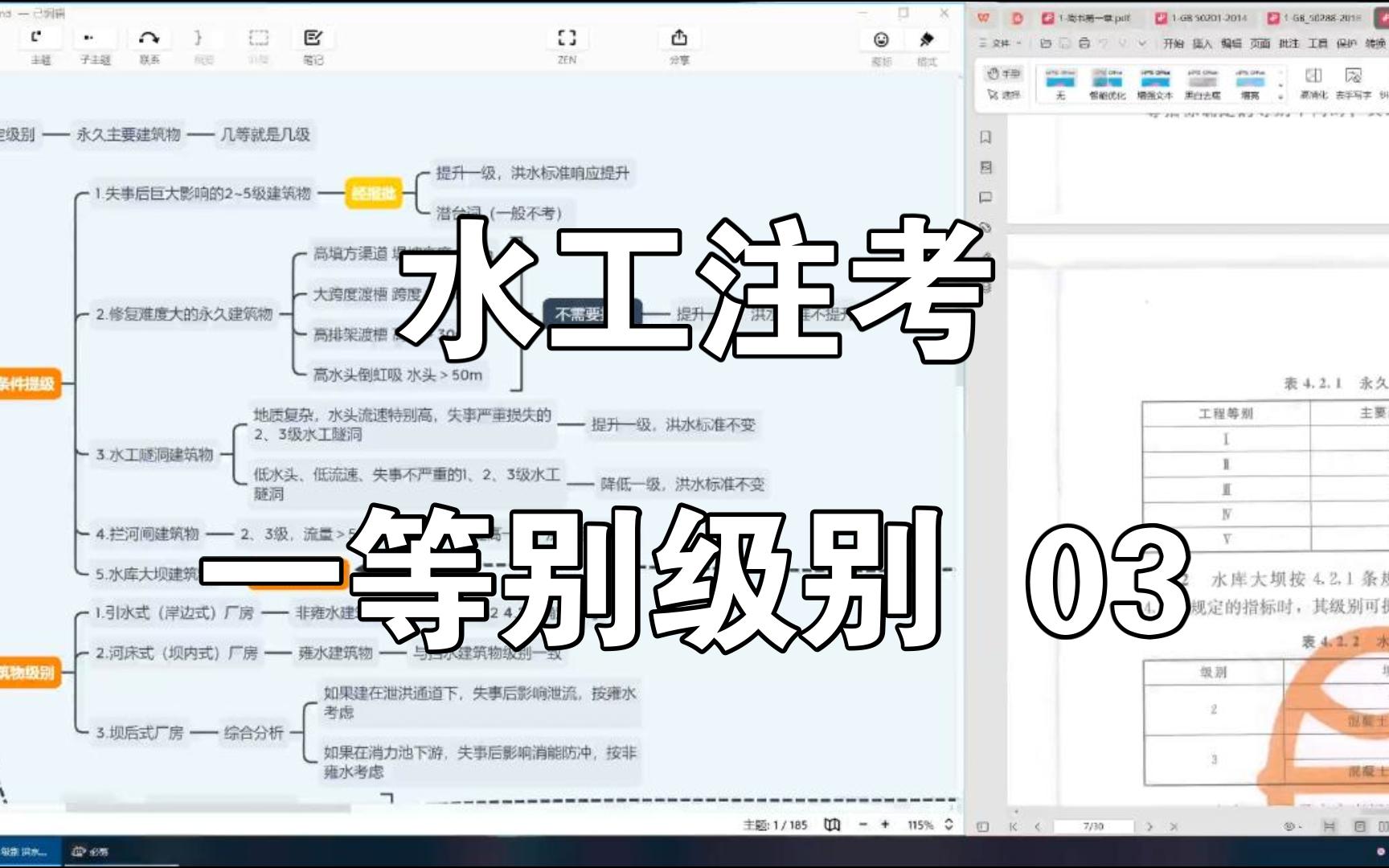1389x868 pixels.
Task: Open the 开始 ribbon tab
Action: (x=1174, y=43)
